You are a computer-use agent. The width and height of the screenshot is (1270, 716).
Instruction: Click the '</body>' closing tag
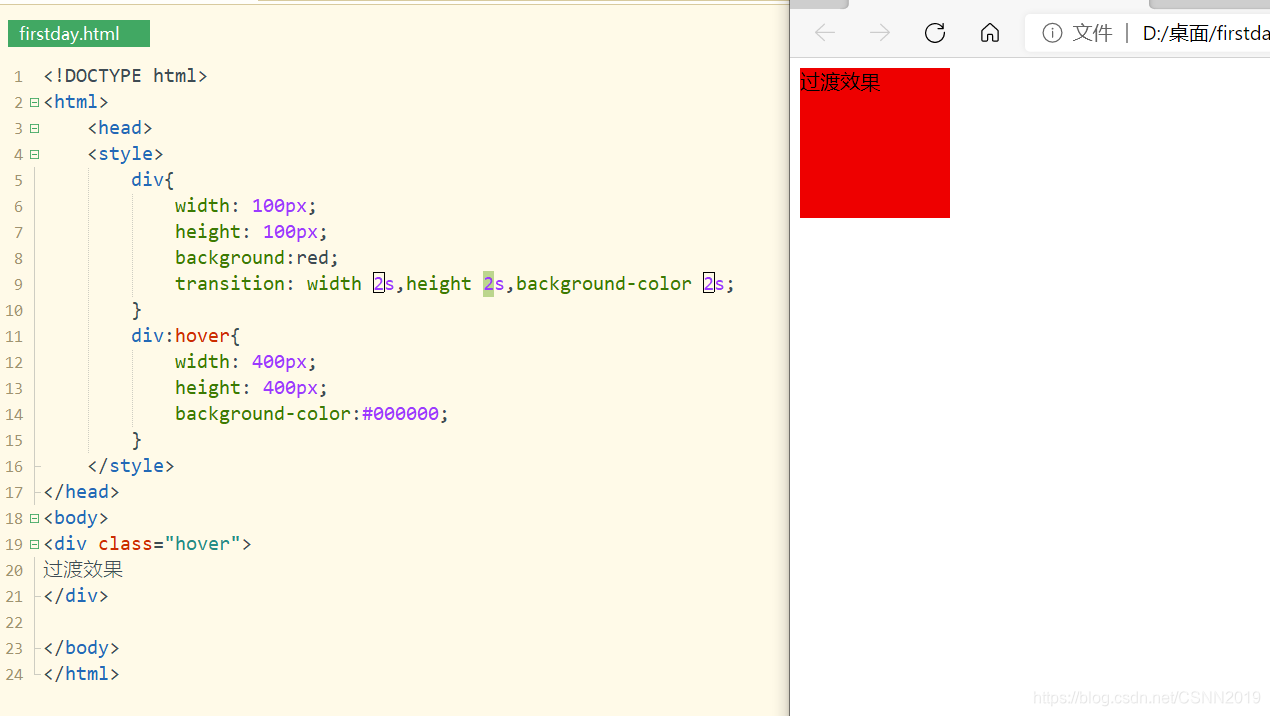coord(81,648)
